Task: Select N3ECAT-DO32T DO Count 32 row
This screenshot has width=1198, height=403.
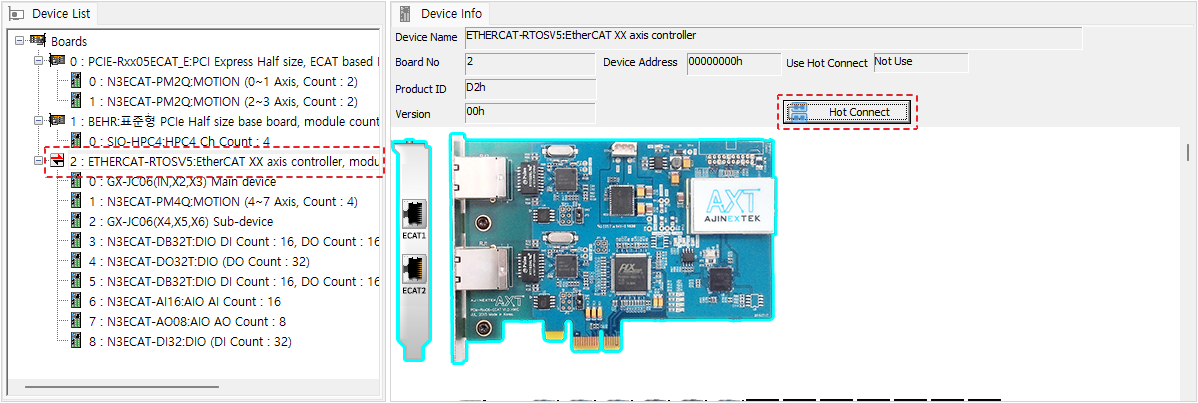Action: coord(198,262)
